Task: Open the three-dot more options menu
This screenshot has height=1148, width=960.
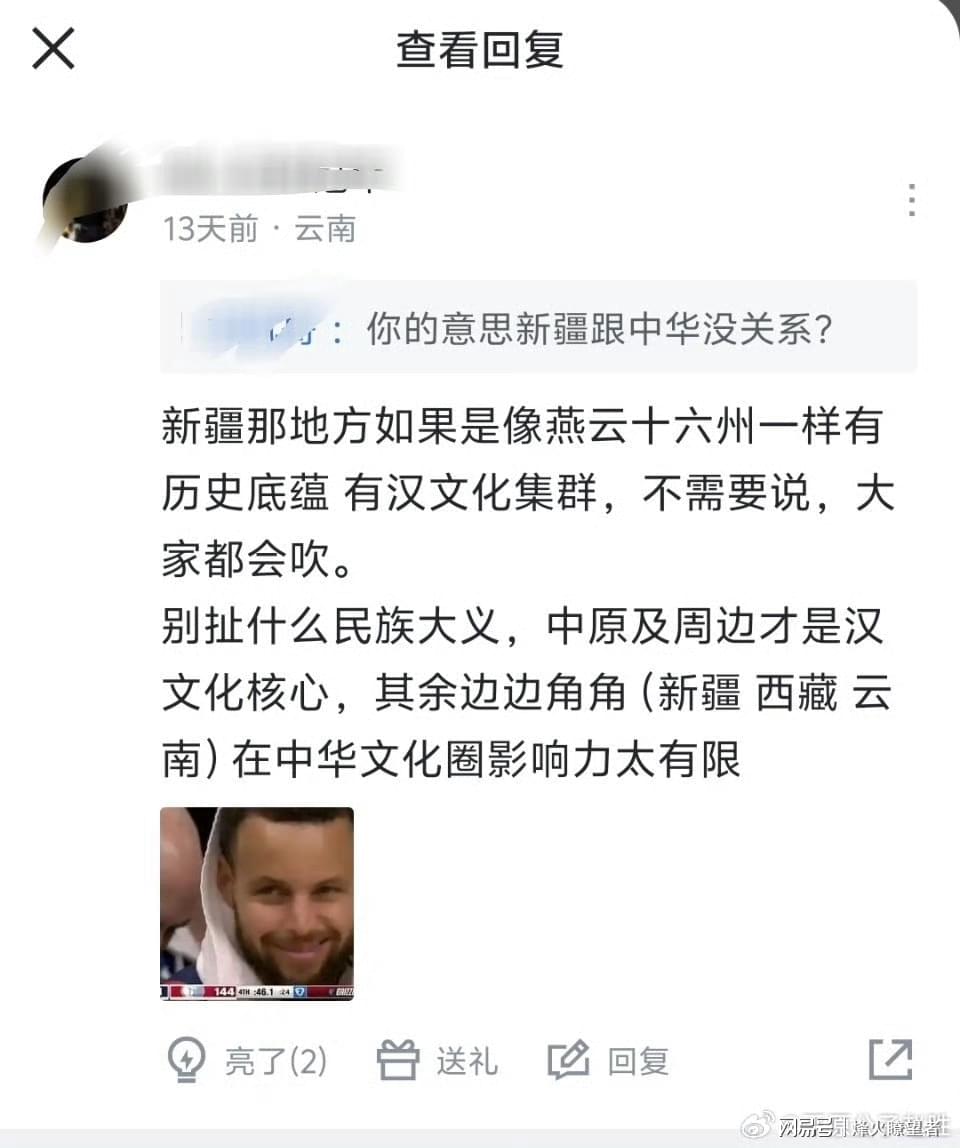Action: click(911, 200)
